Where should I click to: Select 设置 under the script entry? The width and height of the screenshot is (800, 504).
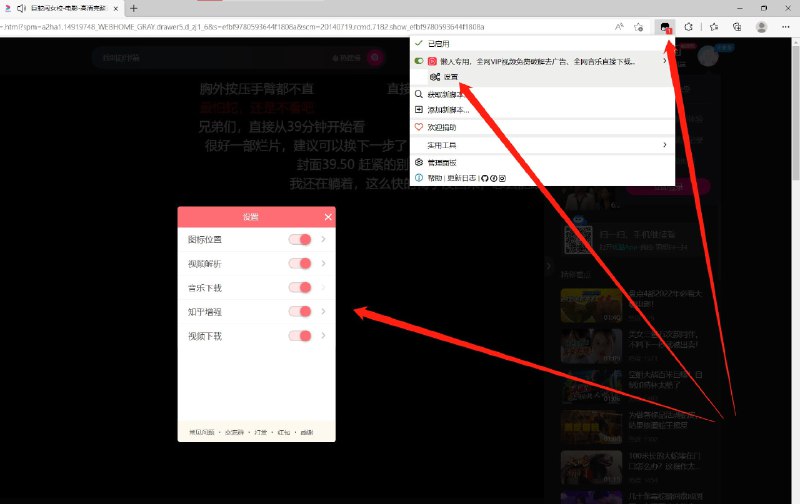(450, 77)
